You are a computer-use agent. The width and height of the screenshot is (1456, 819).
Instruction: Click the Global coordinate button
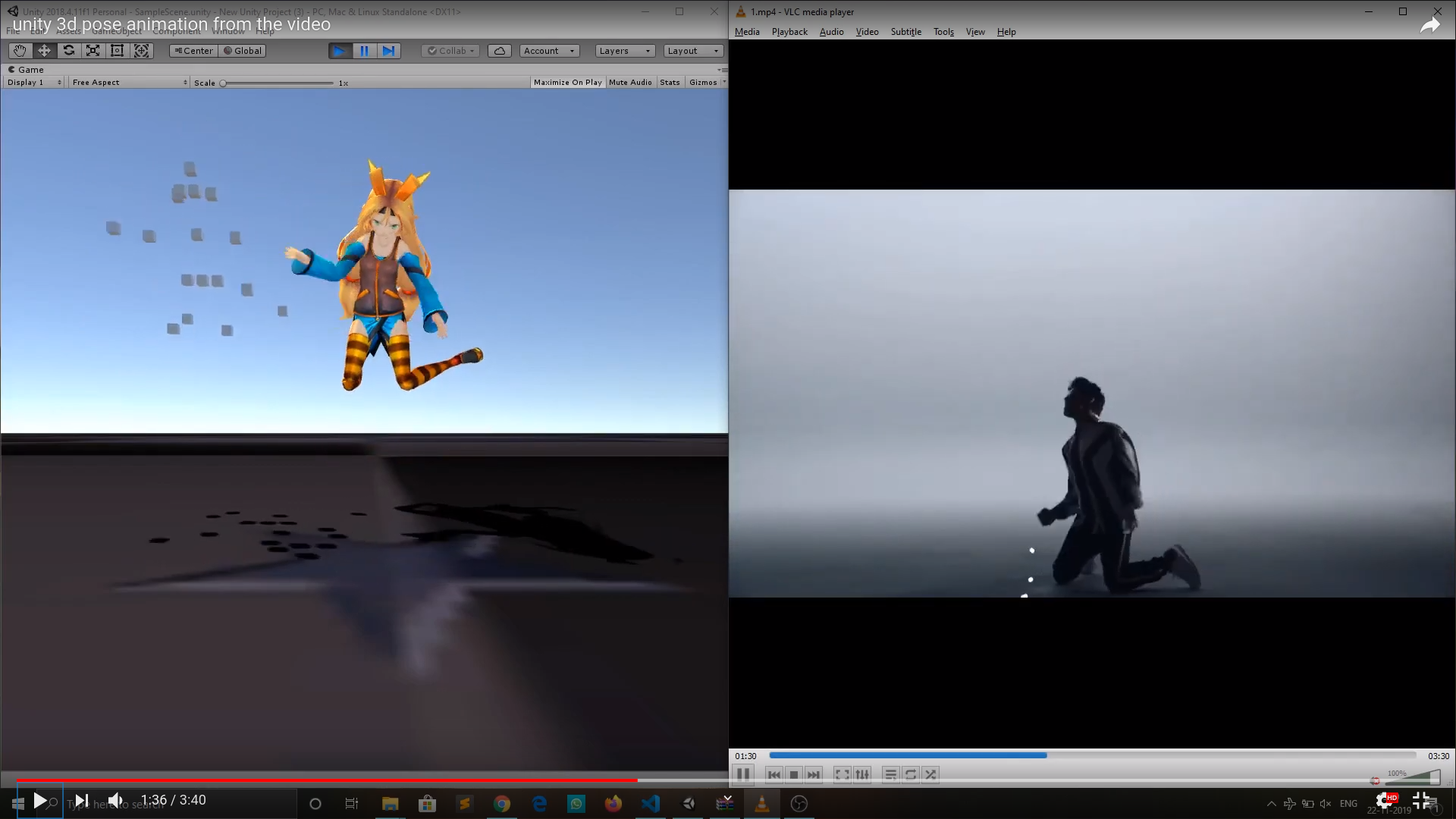[x=243, y=51]
